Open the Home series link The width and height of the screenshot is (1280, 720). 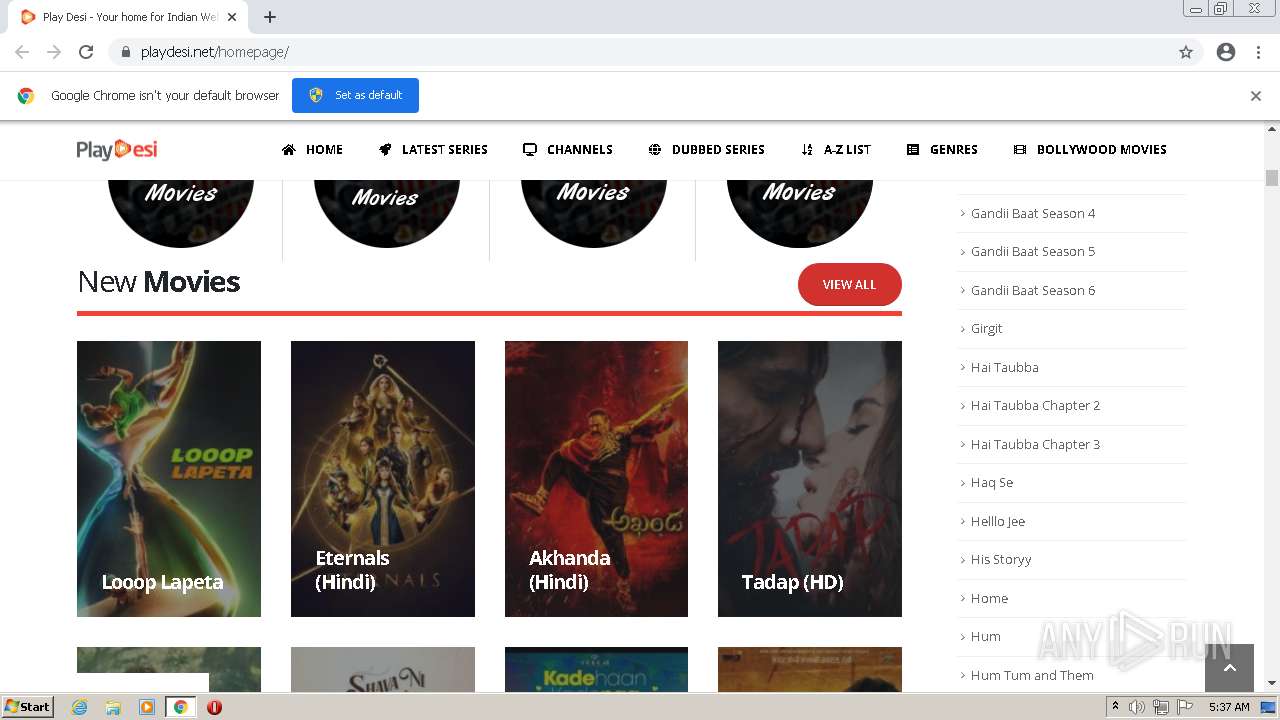point(989,598)
